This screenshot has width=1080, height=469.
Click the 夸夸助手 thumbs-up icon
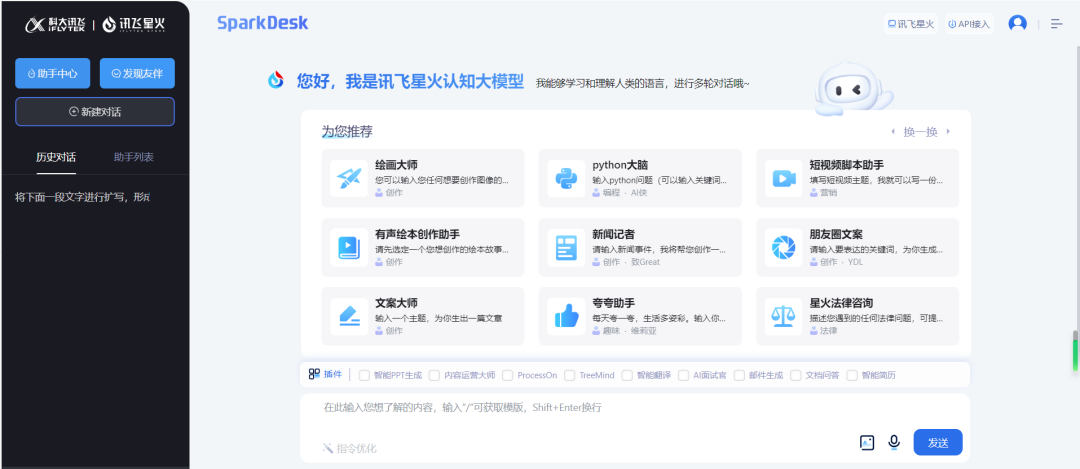[566, 317]
